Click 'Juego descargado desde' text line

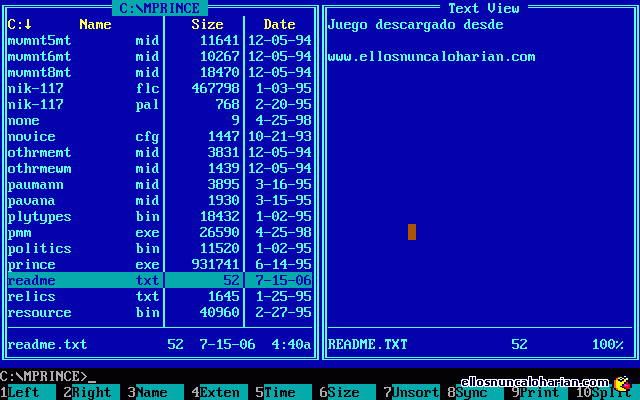point(416,24)
